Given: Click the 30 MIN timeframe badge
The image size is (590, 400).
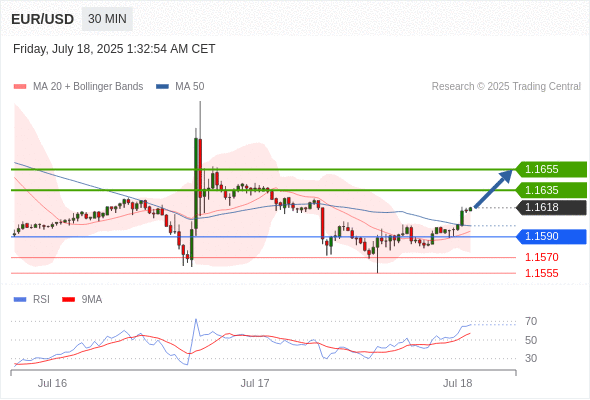Looking at the screenshot, I should point(107,19).
